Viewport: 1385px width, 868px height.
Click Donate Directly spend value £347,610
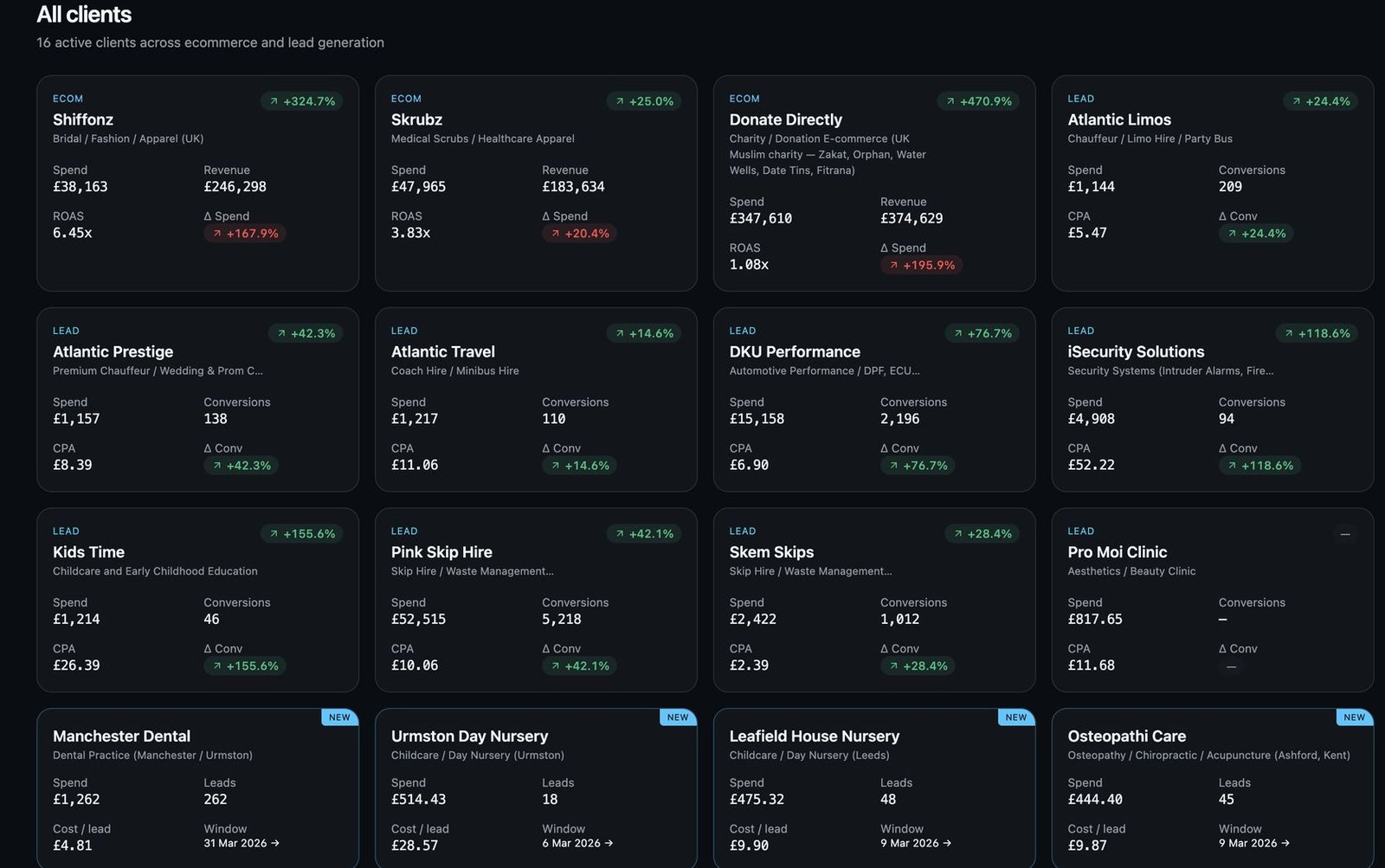point(761,219)
